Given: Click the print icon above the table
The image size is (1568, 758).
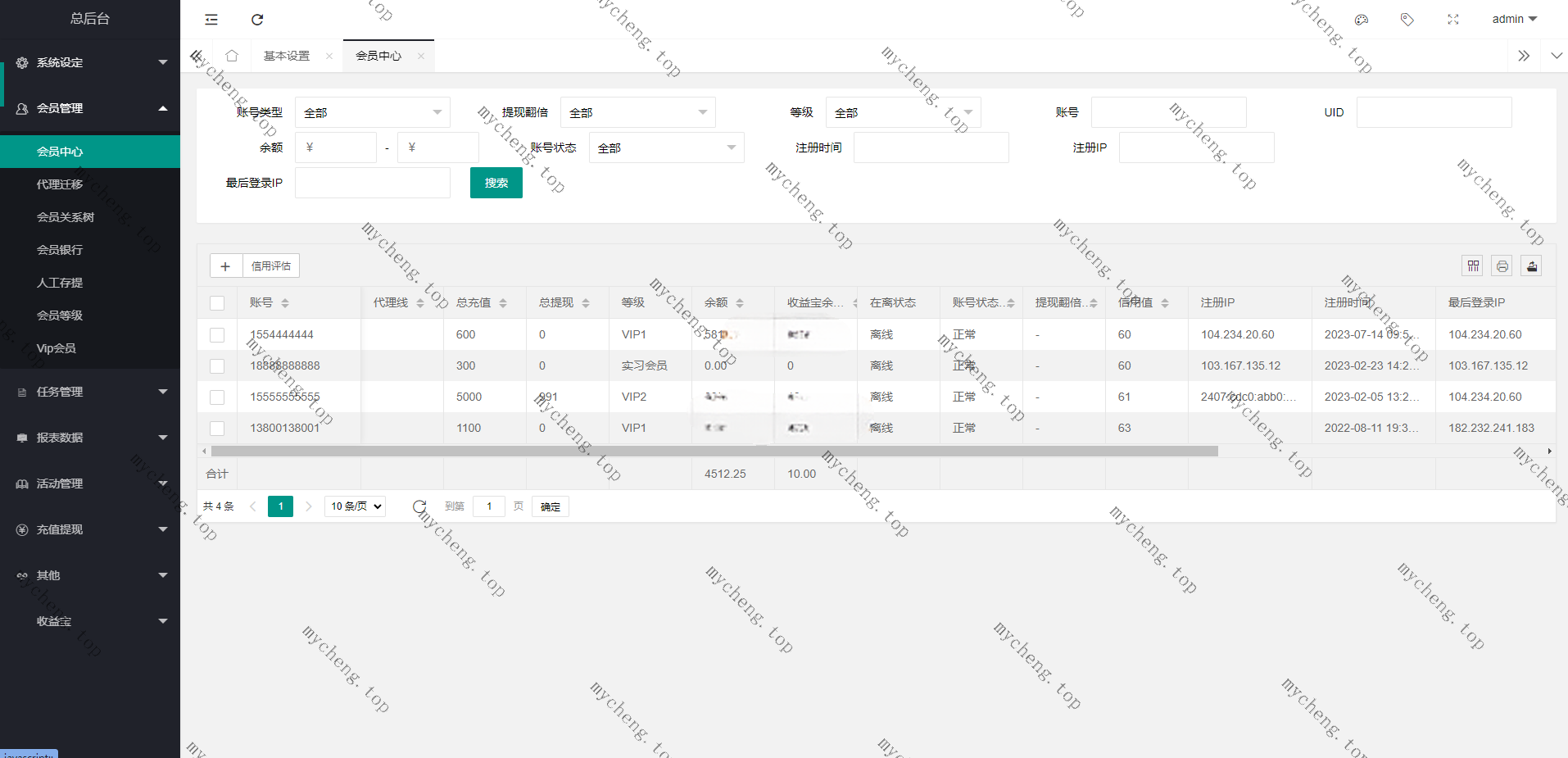Looking at the screenshot, I should coord(1502,266).
